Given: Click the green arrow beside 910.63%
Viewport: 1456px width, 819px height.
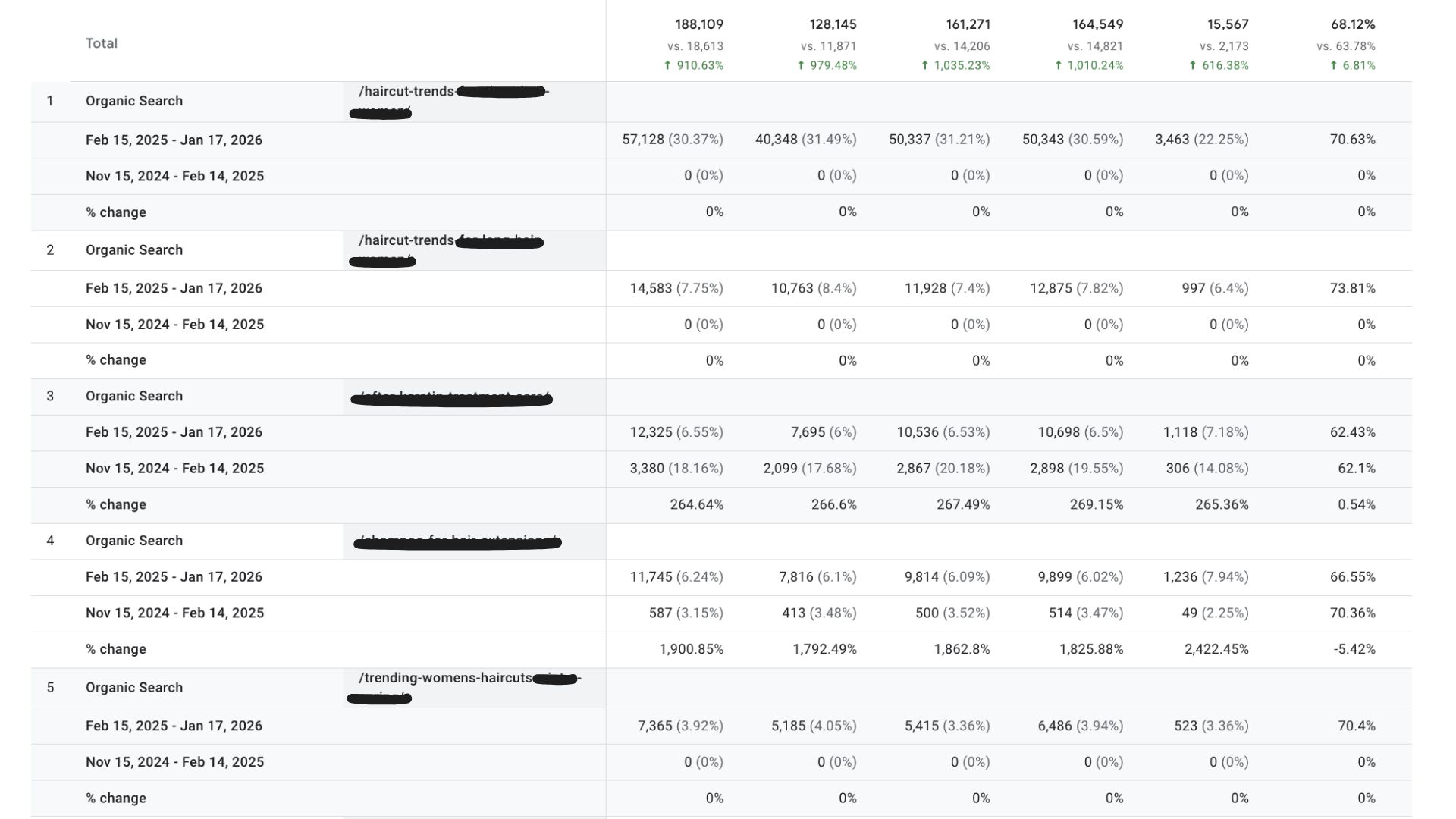Looking at the screenshot, I should click(667, 66).
